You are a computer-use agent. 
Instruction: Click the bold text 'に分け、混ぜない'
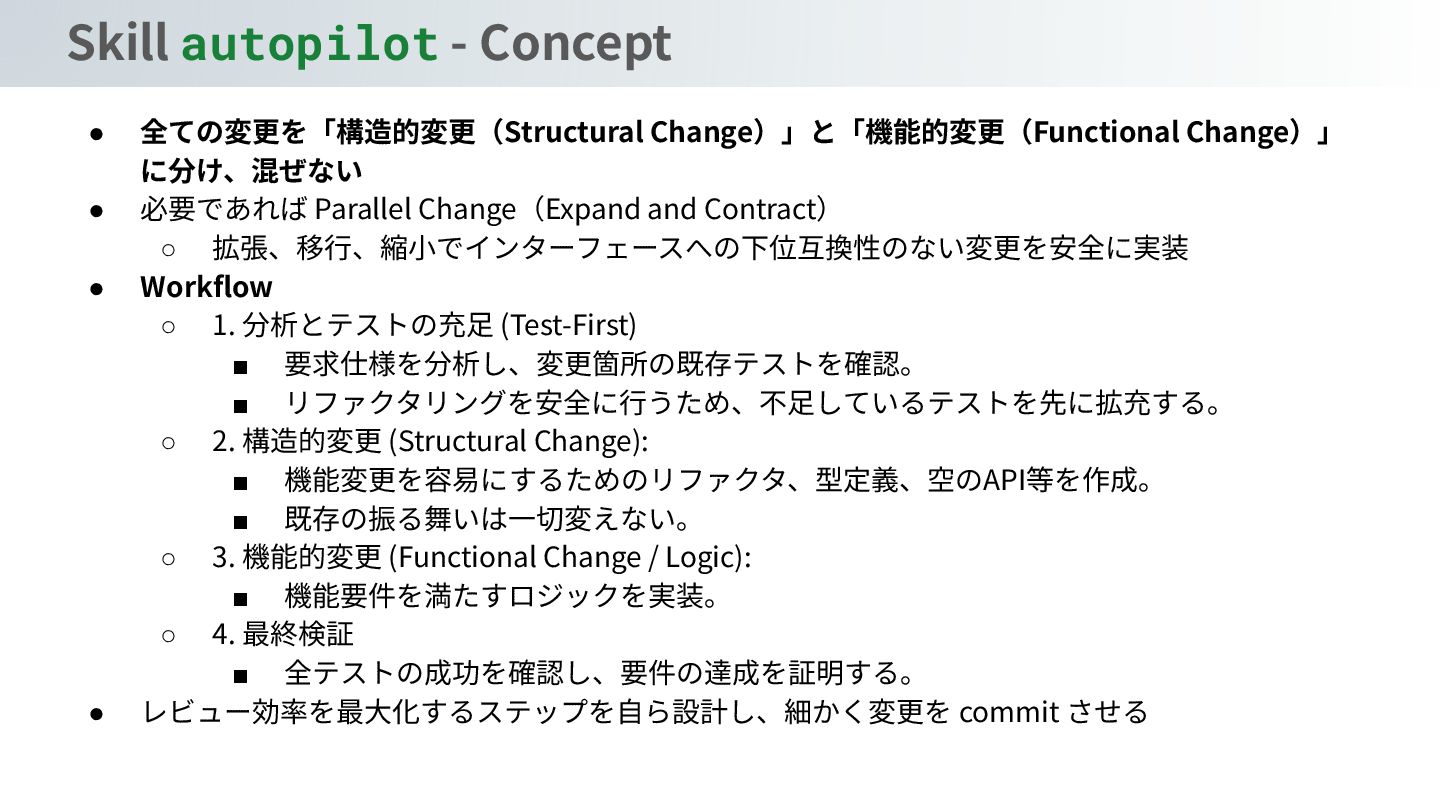click(x=251, y=171)
